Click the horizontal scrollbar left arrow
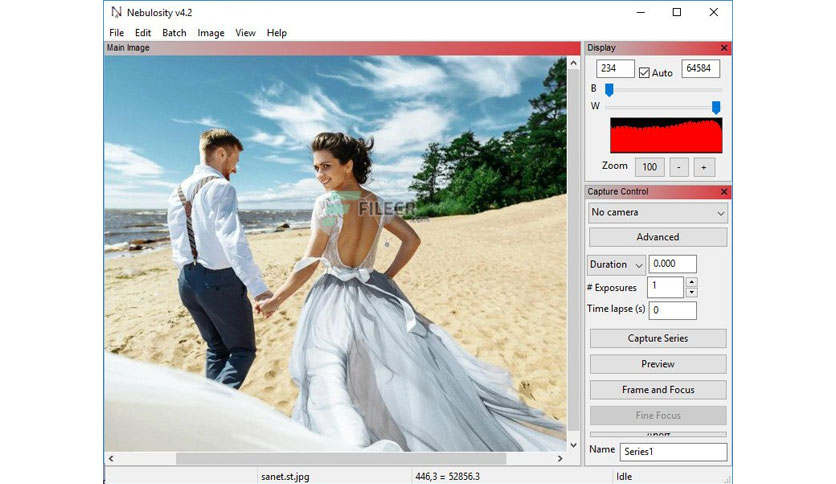 (111, 458)
